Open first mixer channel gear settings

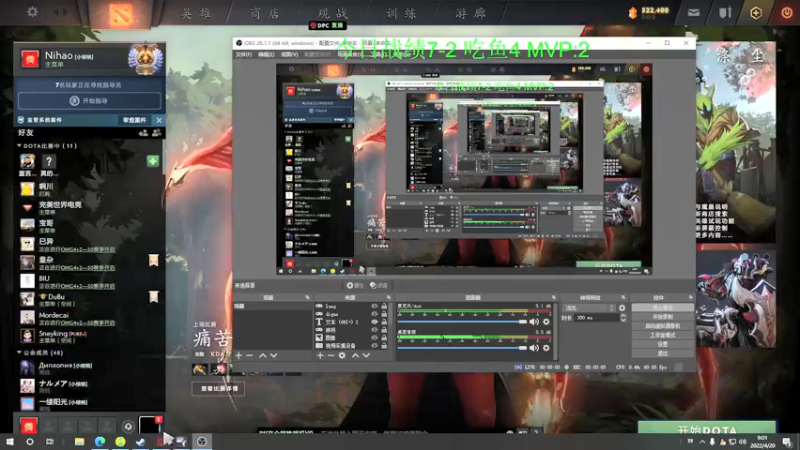[x=546, y=322]
